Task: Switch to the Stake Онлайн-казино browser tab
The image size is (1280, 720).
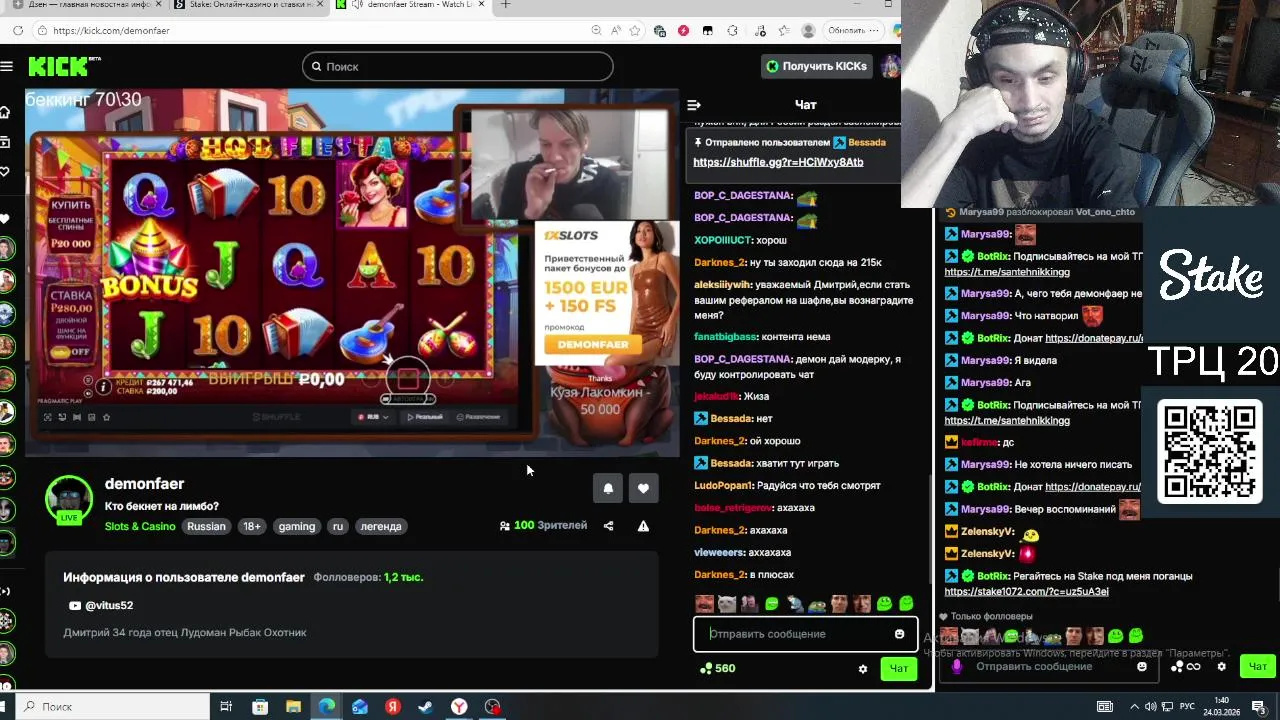Action: pos(248,5)
